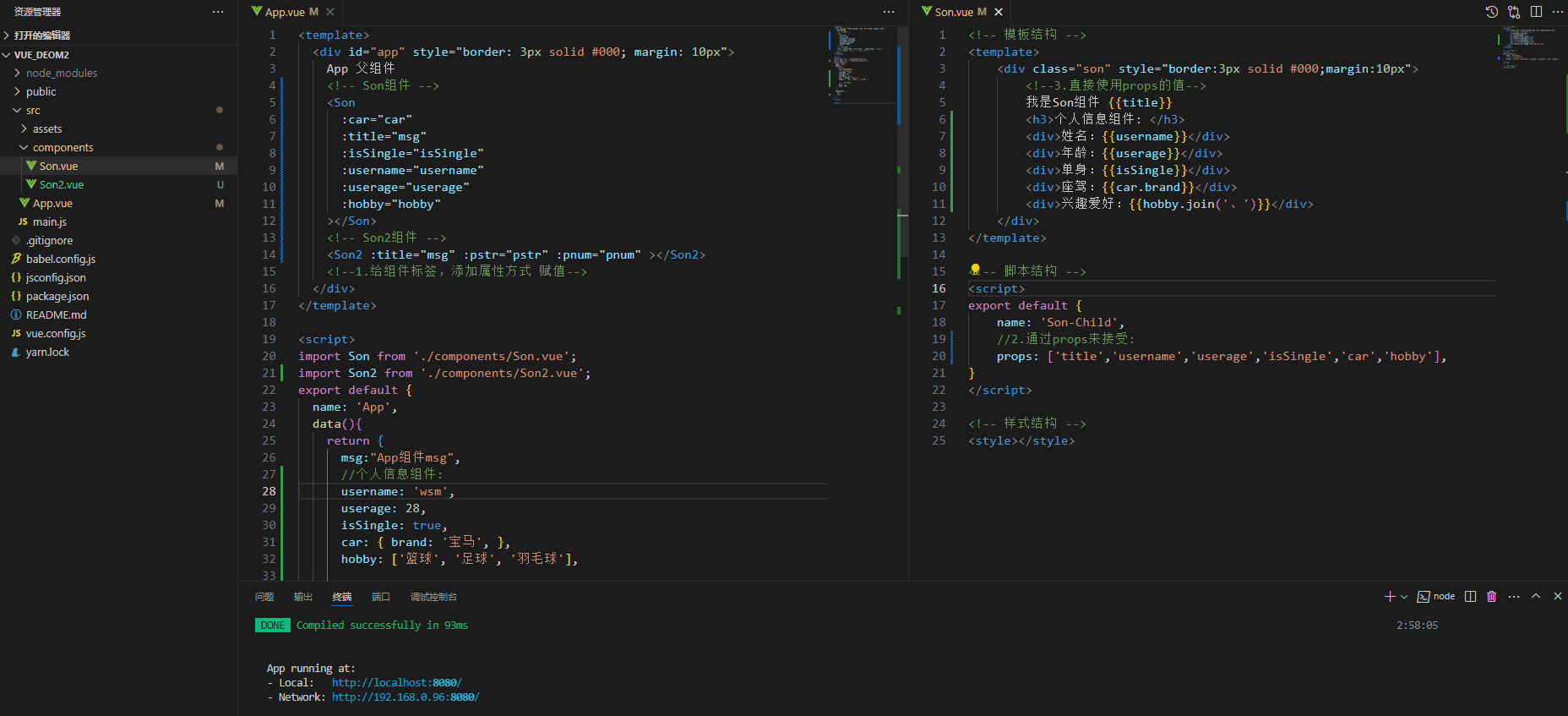Select the node terminal instance
This screenshot has height=716, width=1568.
[1436, 597]
